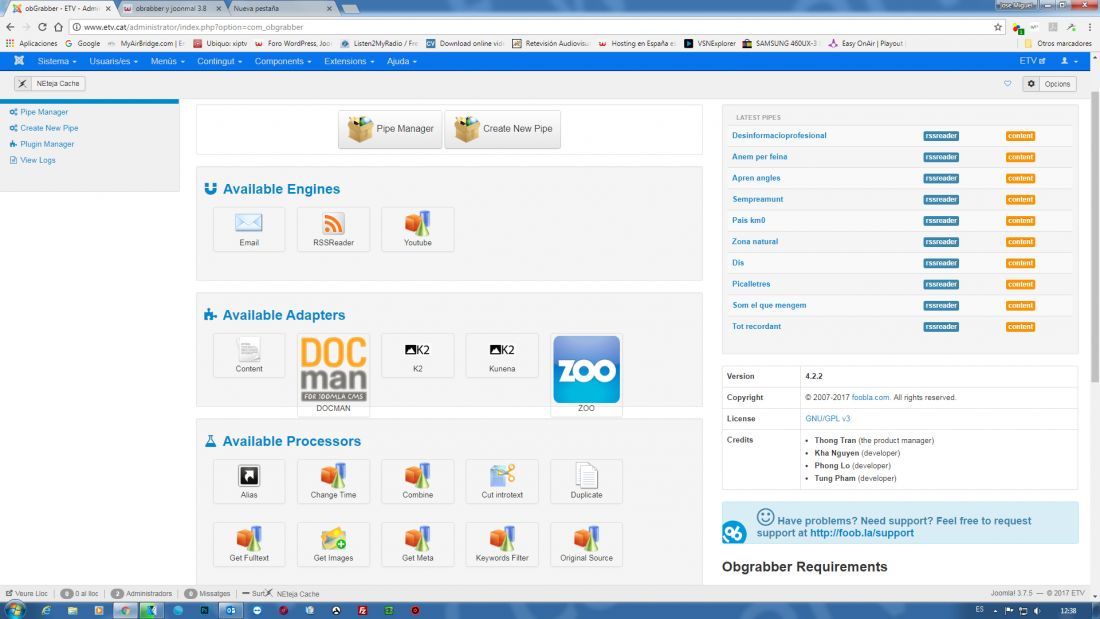
Task: Click the Windows Start button
Action: pyautogui.click(x=14, y=610)
